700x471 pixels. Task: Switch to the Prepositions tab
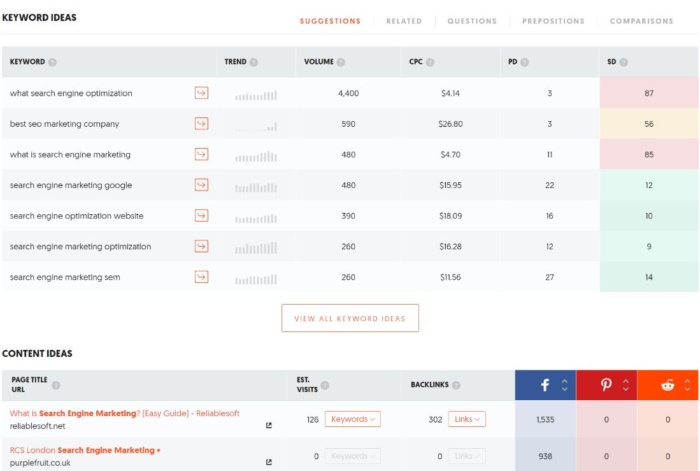point(553,21)
